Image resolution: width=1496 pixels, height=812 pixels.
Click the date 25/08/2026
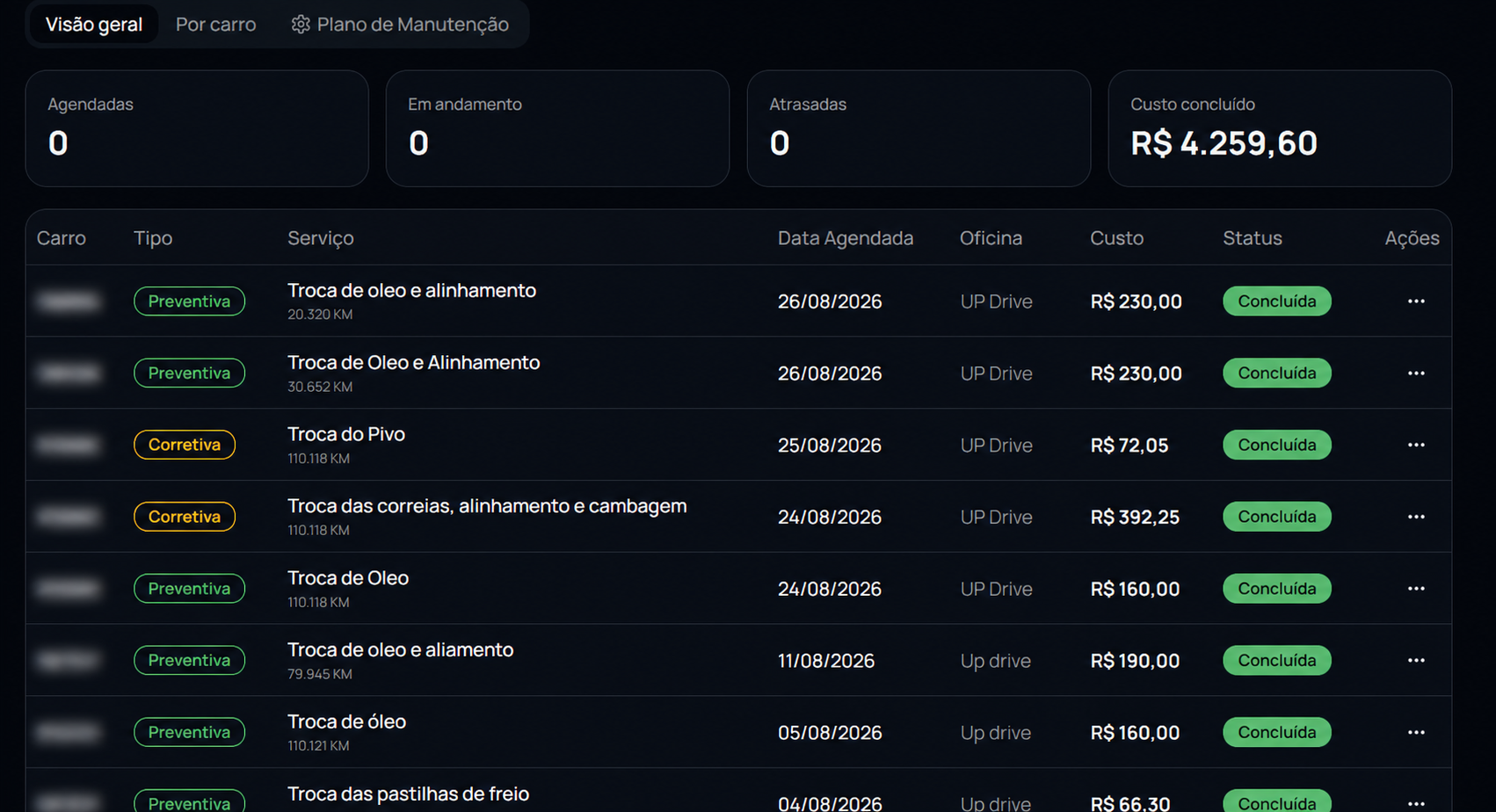[x=830, y=446]
